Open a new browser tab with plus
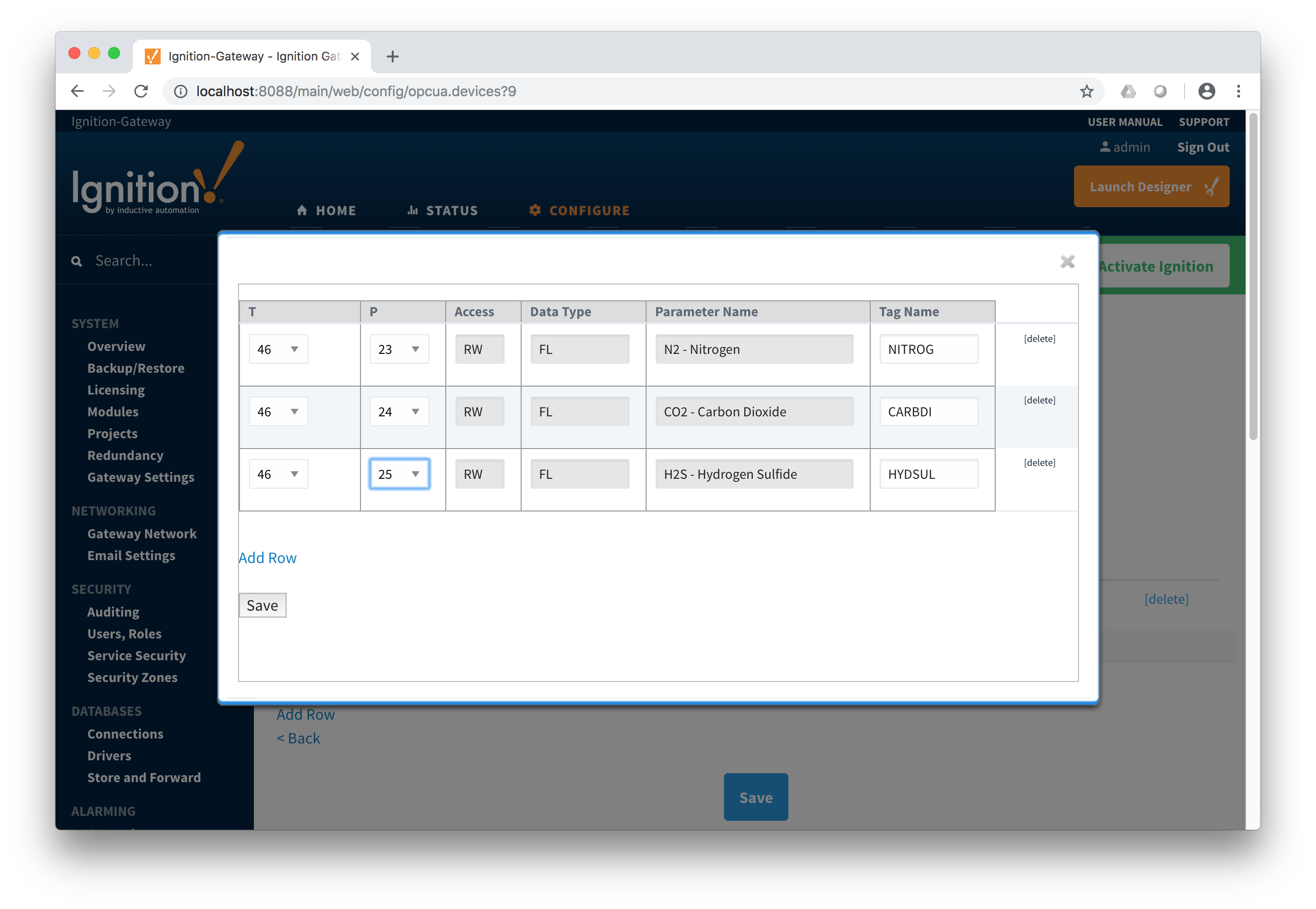This screenshot has width=1316, height=909. point(392,57)
